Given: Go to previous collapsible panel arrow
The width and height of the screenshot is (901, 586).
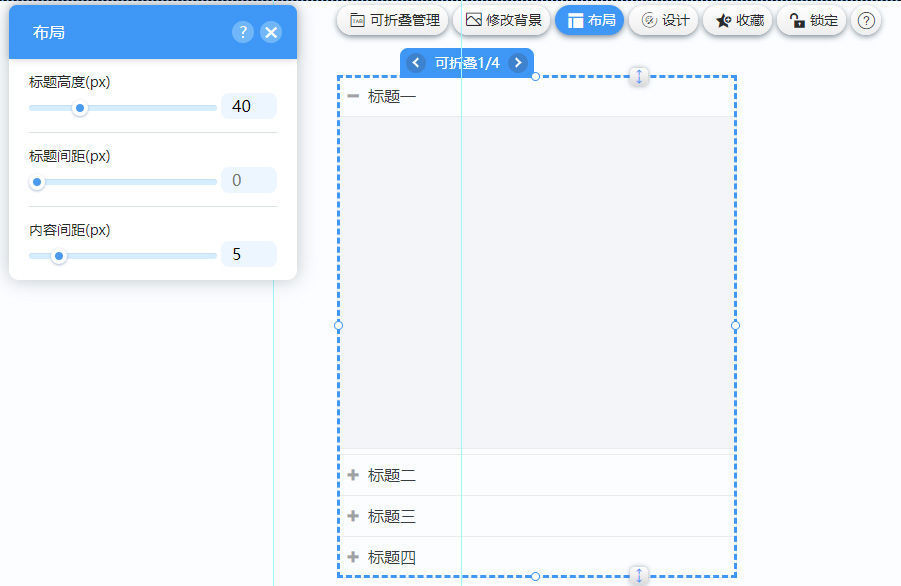Looking at the screenshot, I should tap(417, 63).
